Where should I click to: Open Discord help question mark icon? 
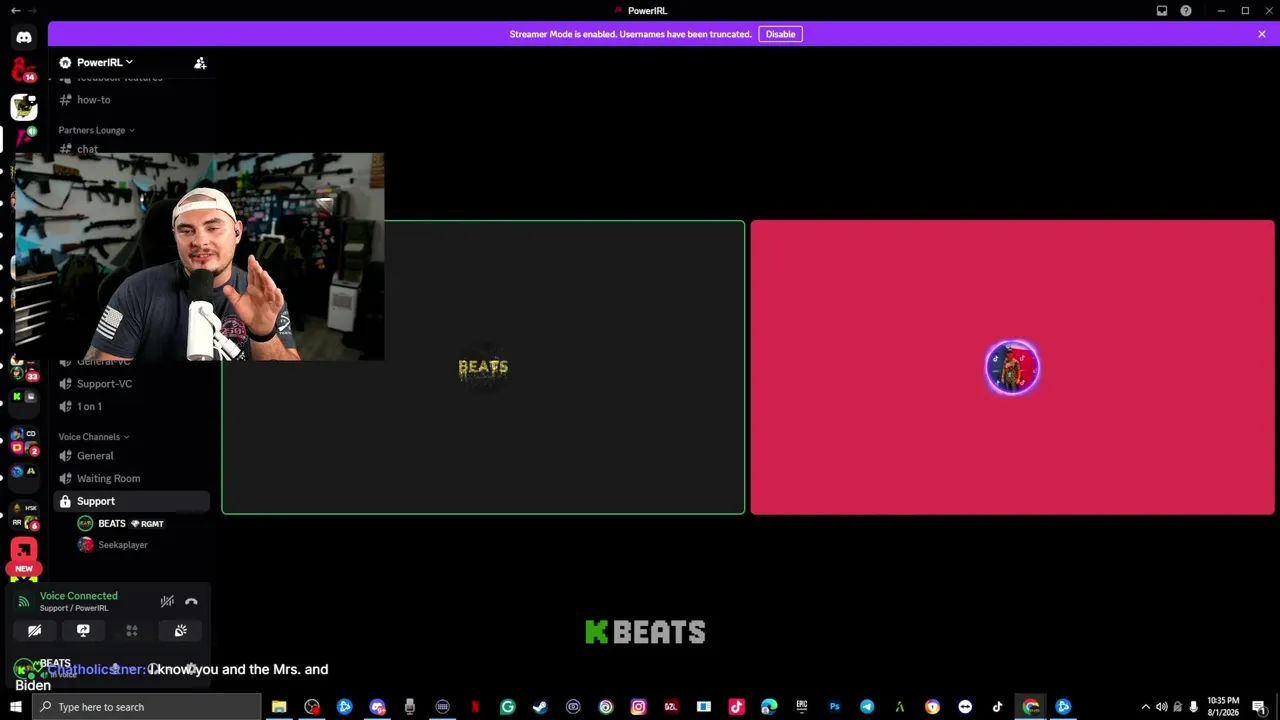1186,10
